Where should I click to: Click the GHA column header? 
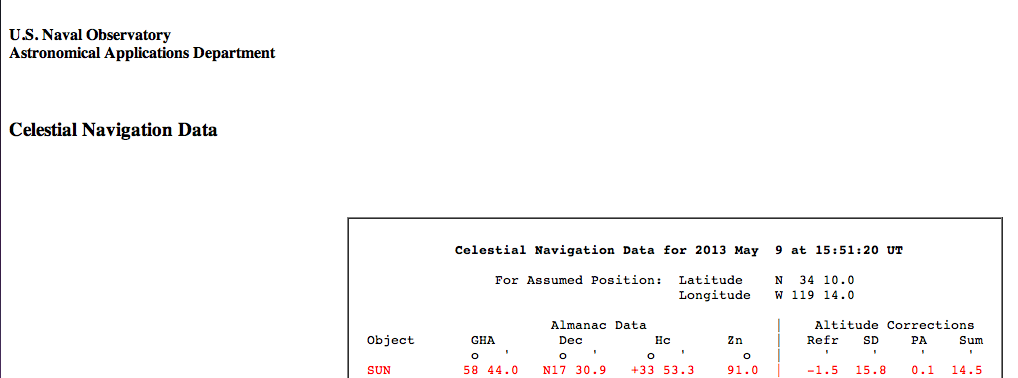pyautogui.click(x=482, y=340)
